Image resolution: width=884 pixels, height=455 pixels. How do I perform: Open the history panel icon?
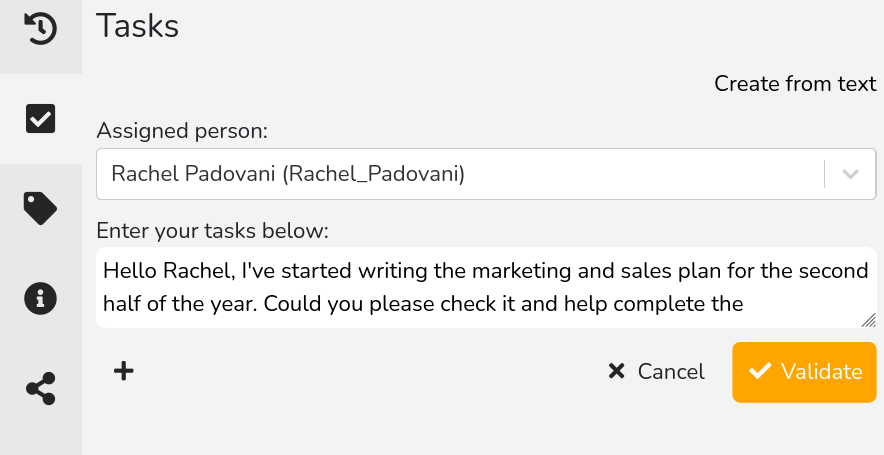40,28
